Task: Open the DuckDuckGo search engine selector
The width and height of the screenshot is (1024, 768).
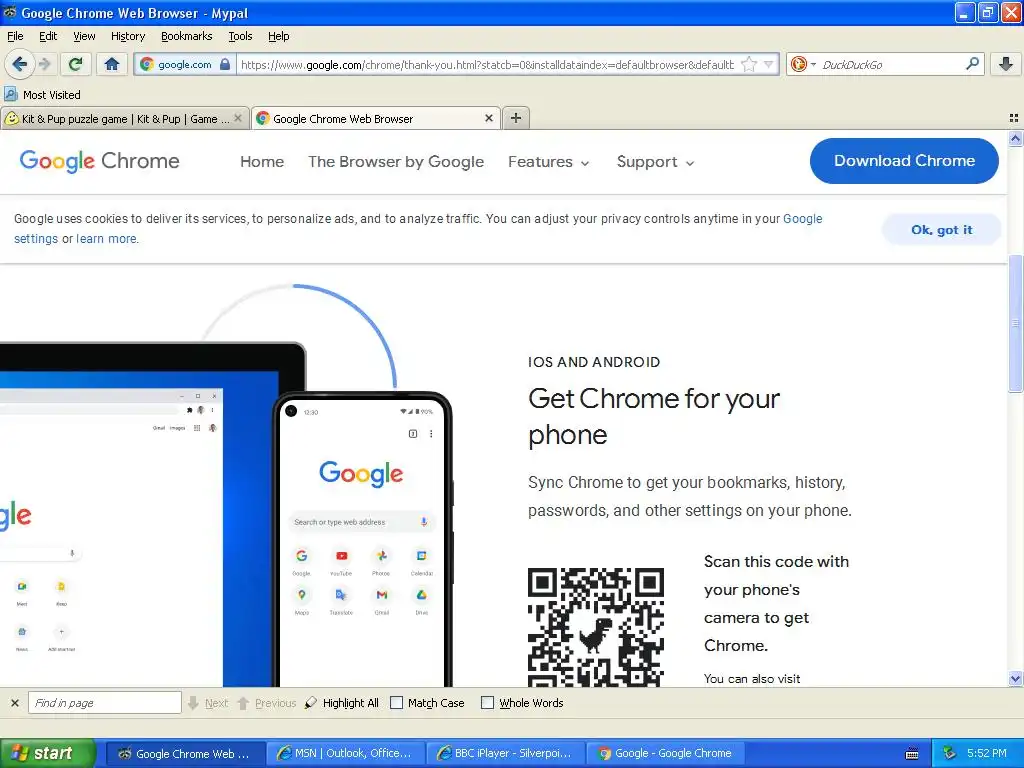Action: click(x=803, y=64)
